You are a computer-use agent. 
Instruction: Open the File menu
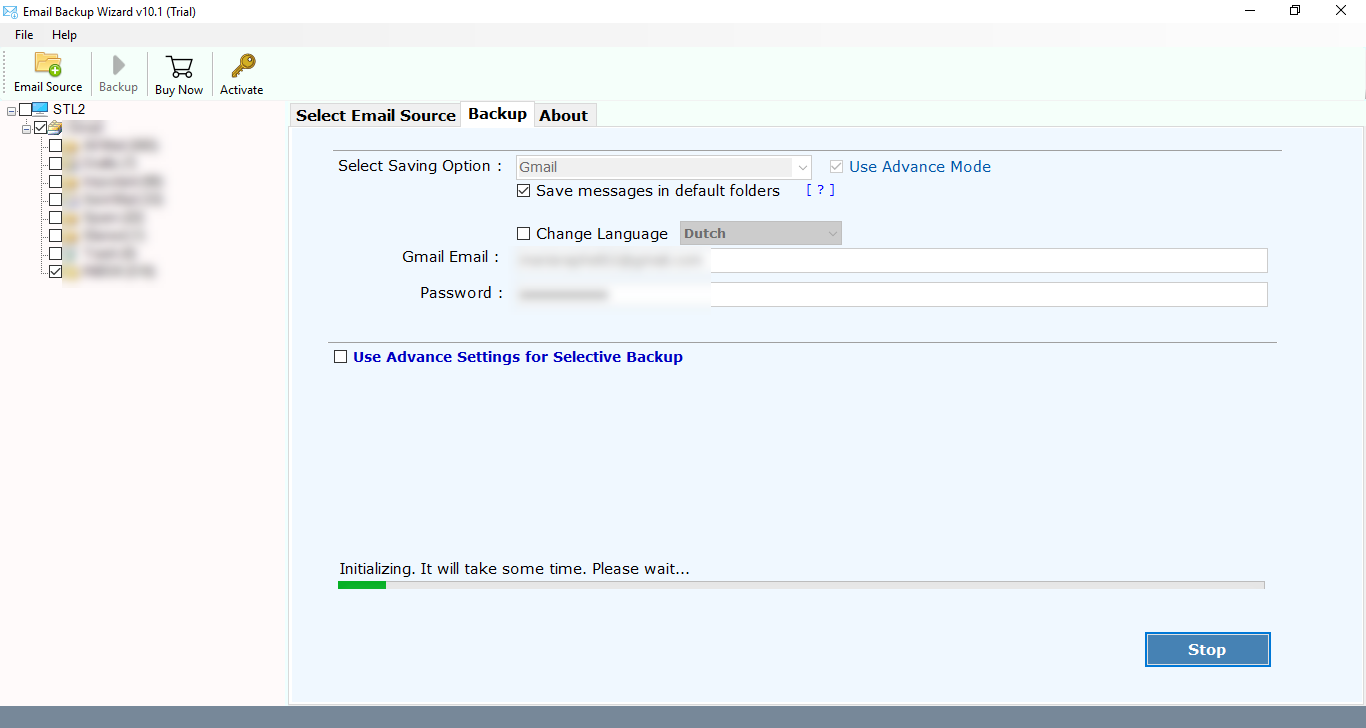point(24,35)
